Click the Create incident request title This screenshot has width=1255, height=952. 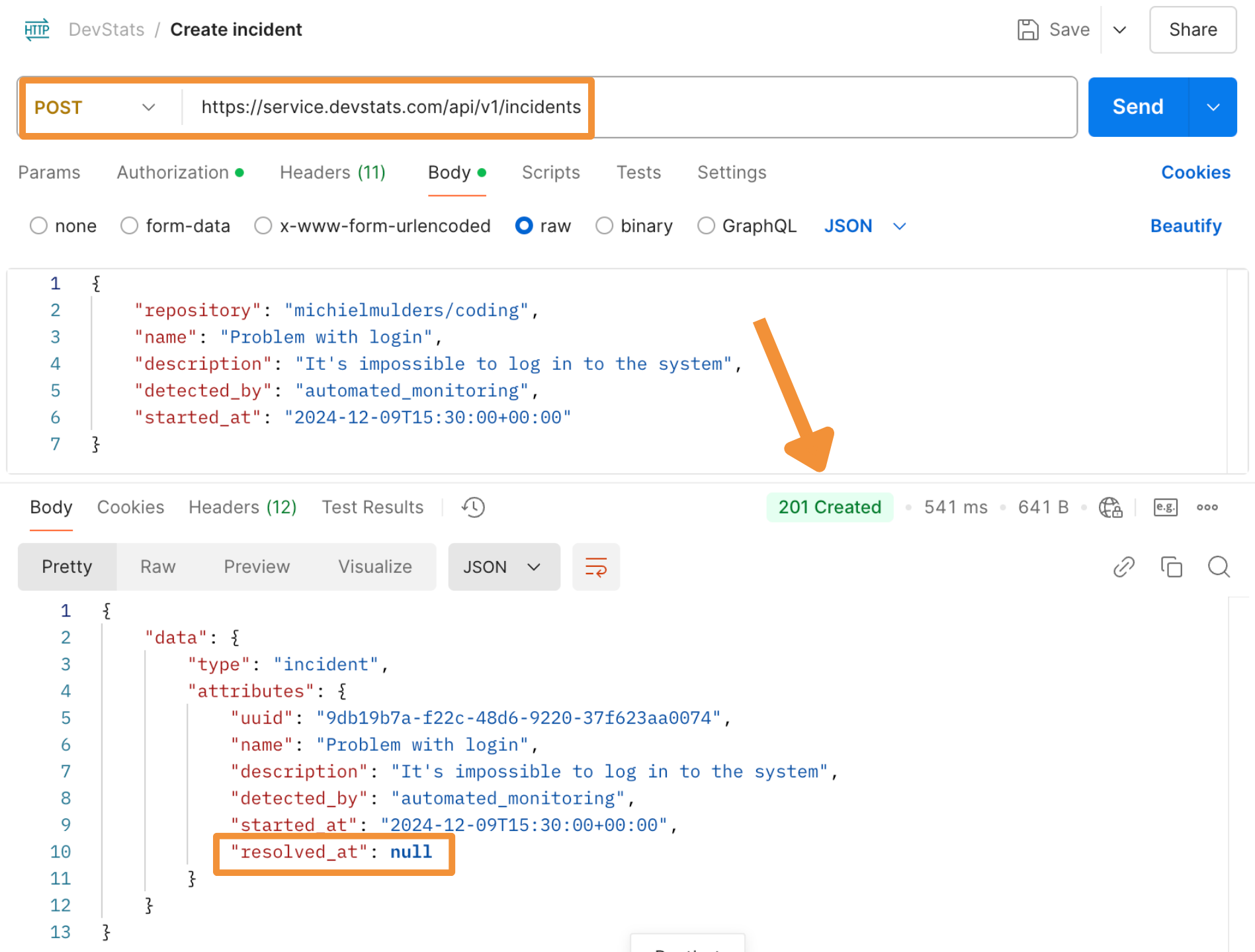coord(236,30)
